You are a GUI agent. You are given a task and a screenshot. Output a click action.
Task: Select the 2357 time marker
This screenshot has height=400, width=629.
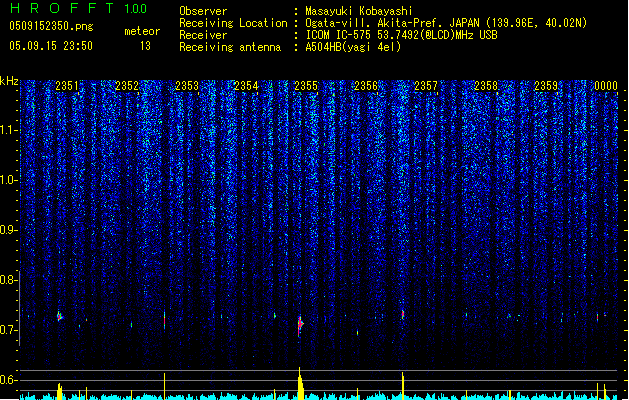click(x=426, y=86)
